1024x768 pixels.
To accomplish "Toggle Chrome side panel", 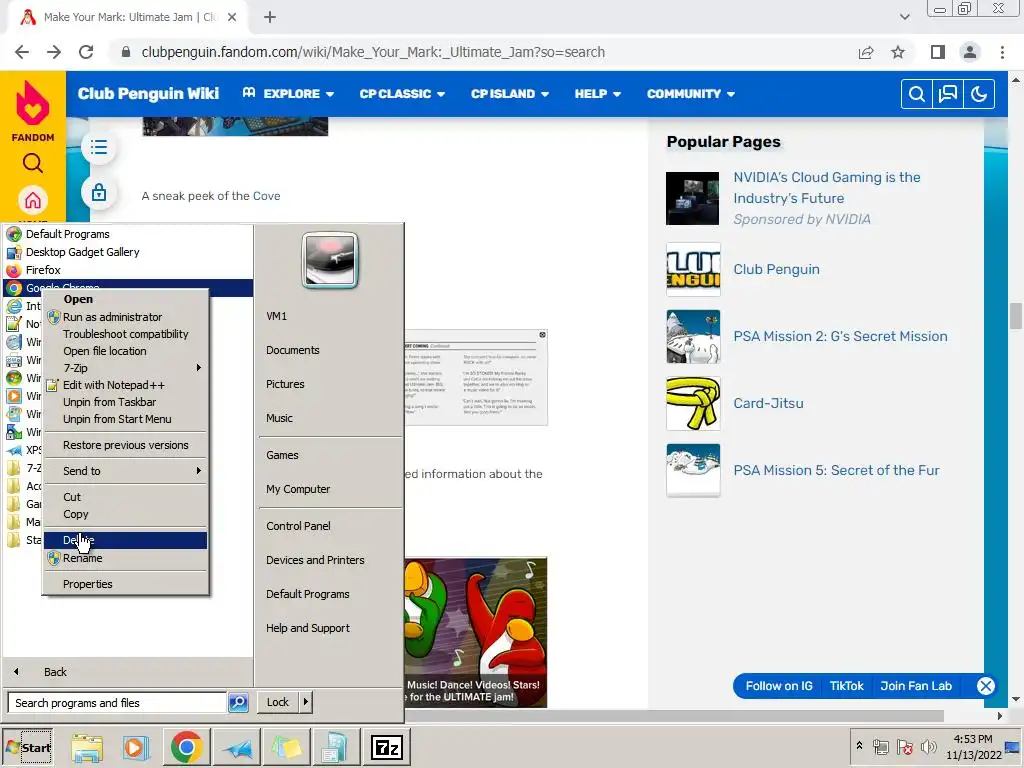I will click(x=938, y=52).
